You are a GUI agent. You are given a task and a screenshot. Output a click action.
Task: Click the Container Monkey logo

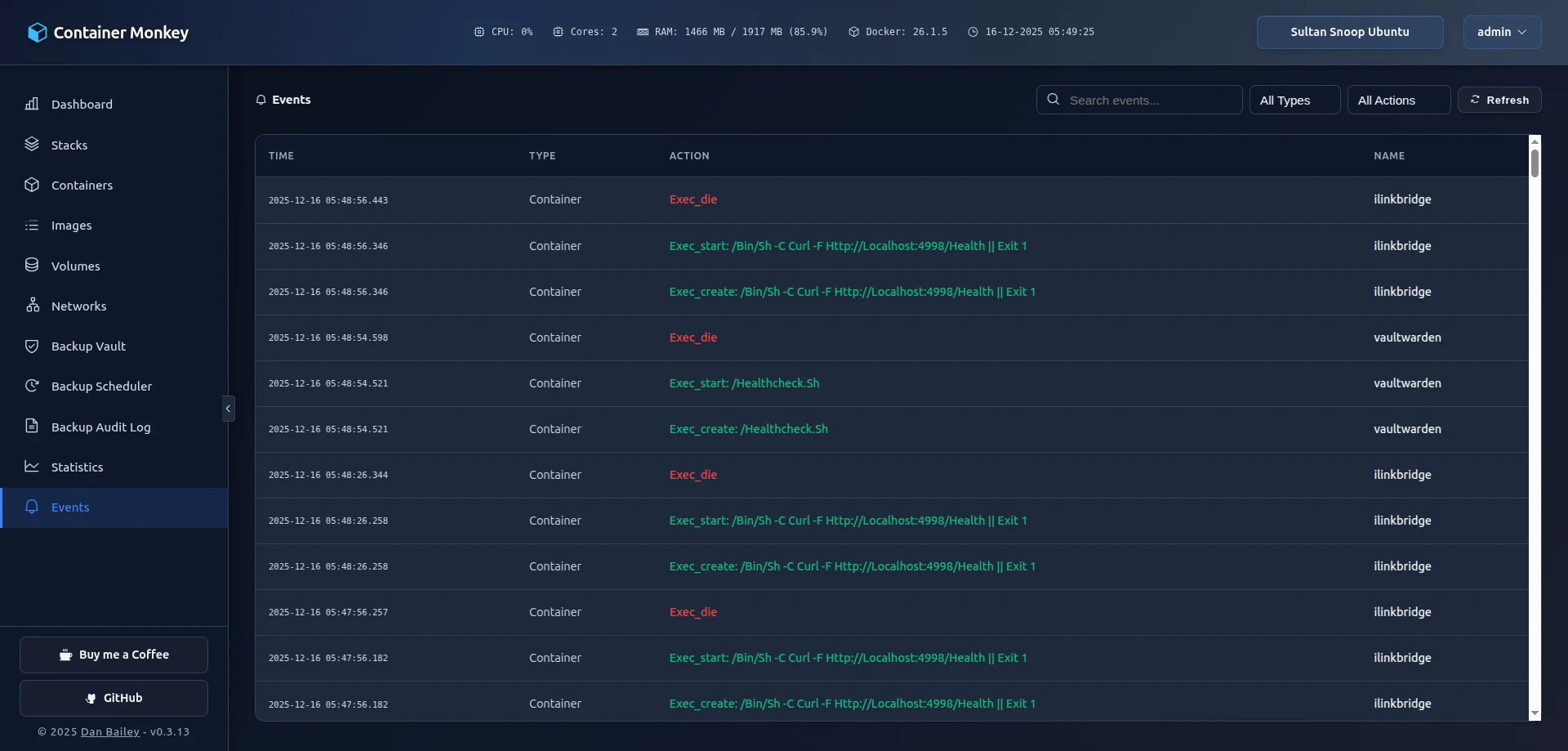[107, 32]
